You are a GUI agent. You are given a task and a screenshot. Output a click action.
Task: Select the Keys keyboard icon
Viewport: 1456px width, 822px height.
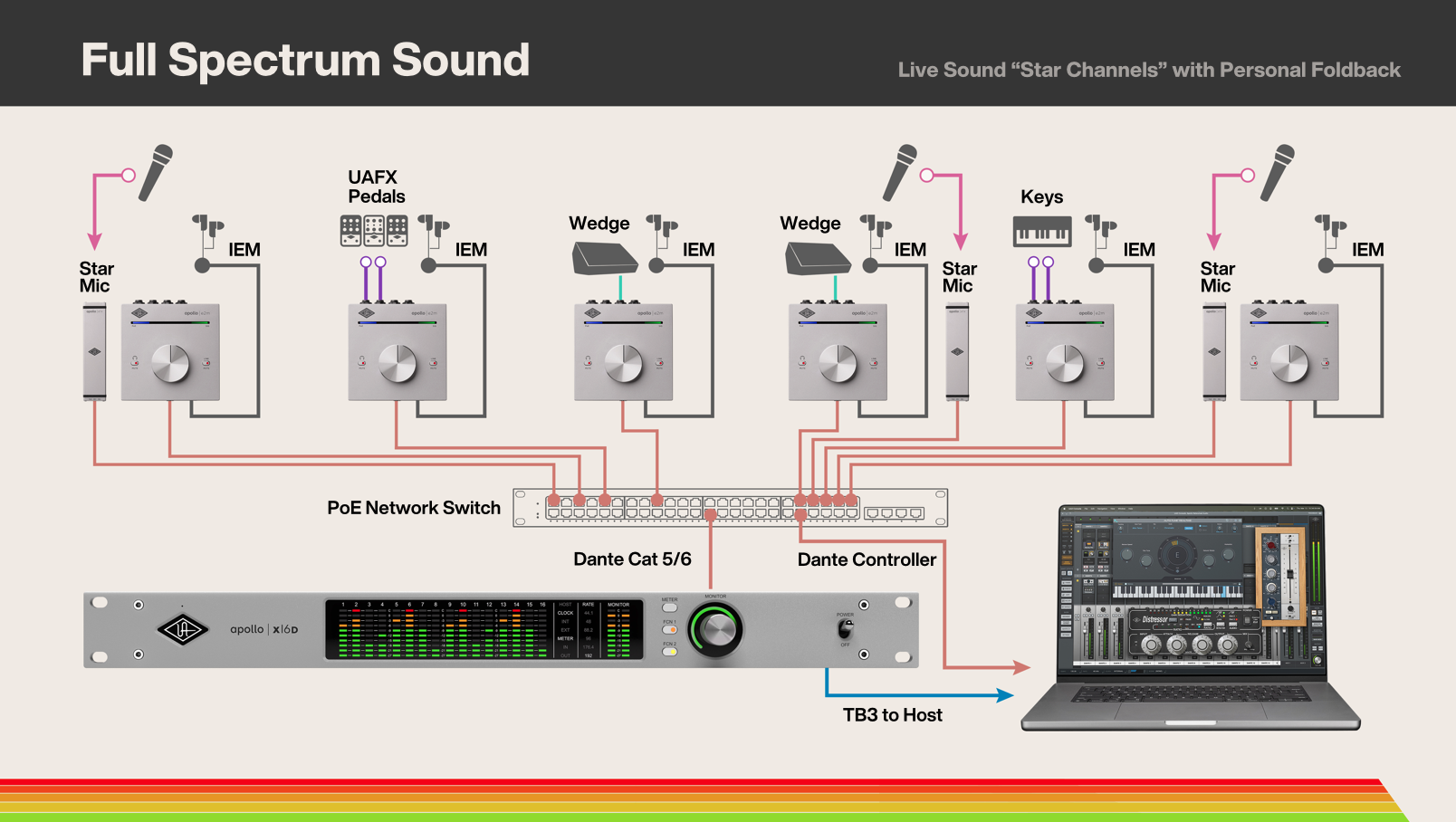(1042, 230)
